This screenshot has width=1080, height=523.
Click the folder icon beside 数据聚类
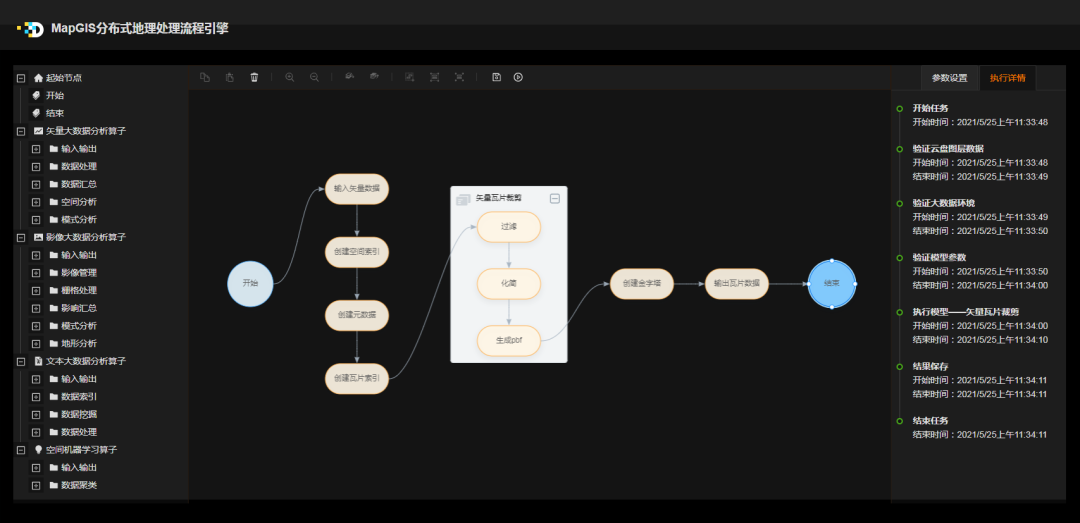pos(54,485)
